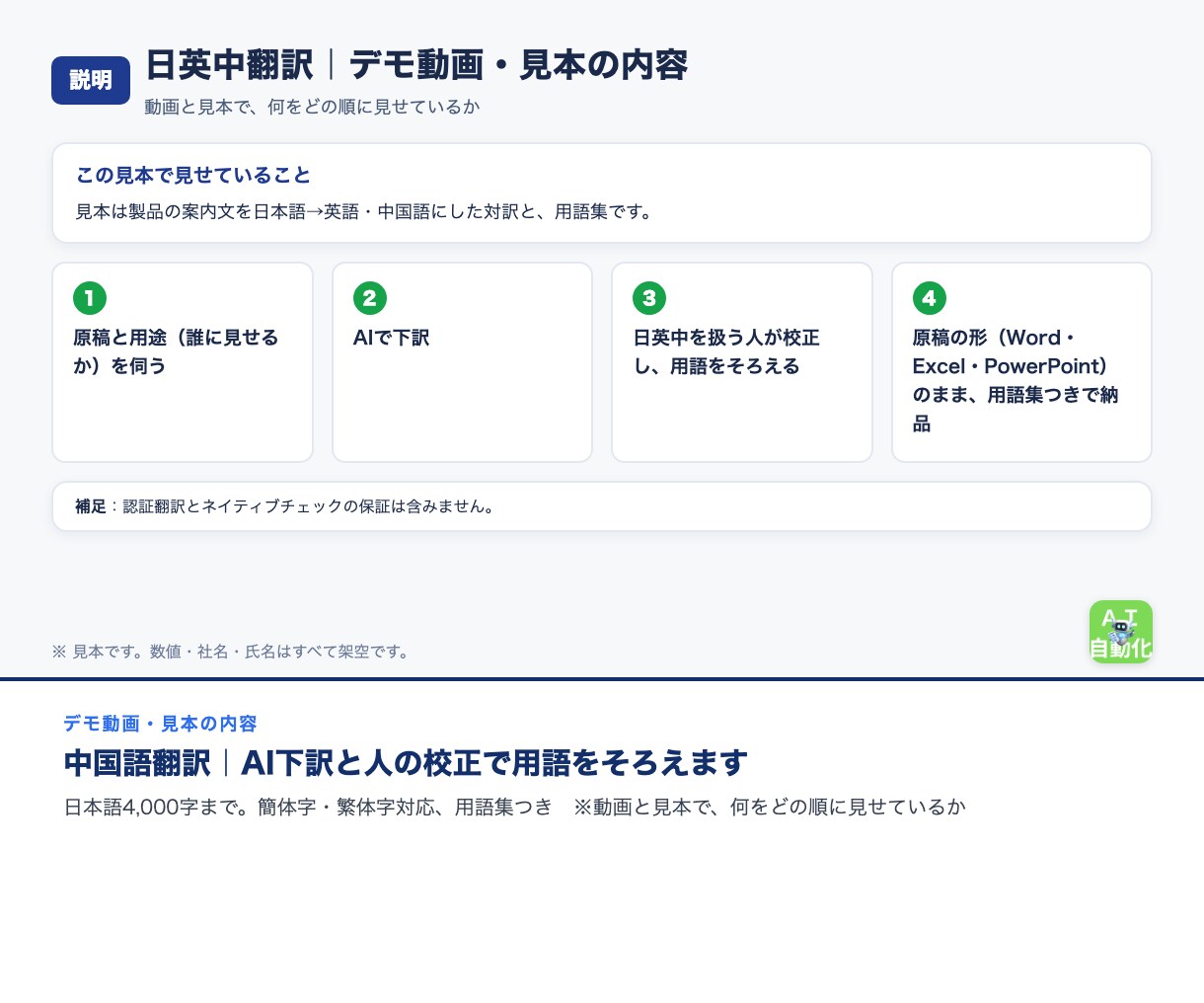The height and width of the screenshot is (1003, 1204).
Task: Click the 説明 badge
Action: coord(91,80)
